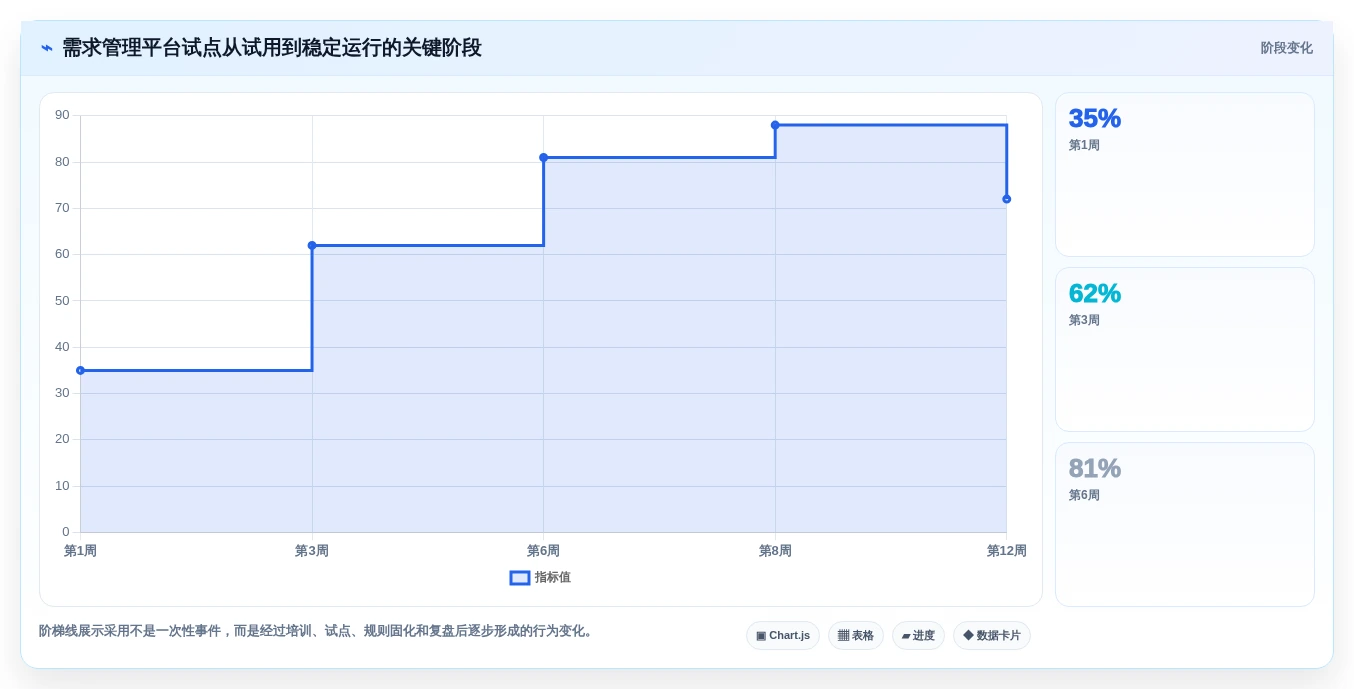Click the 指标值 legend color box

coord(520,577)
